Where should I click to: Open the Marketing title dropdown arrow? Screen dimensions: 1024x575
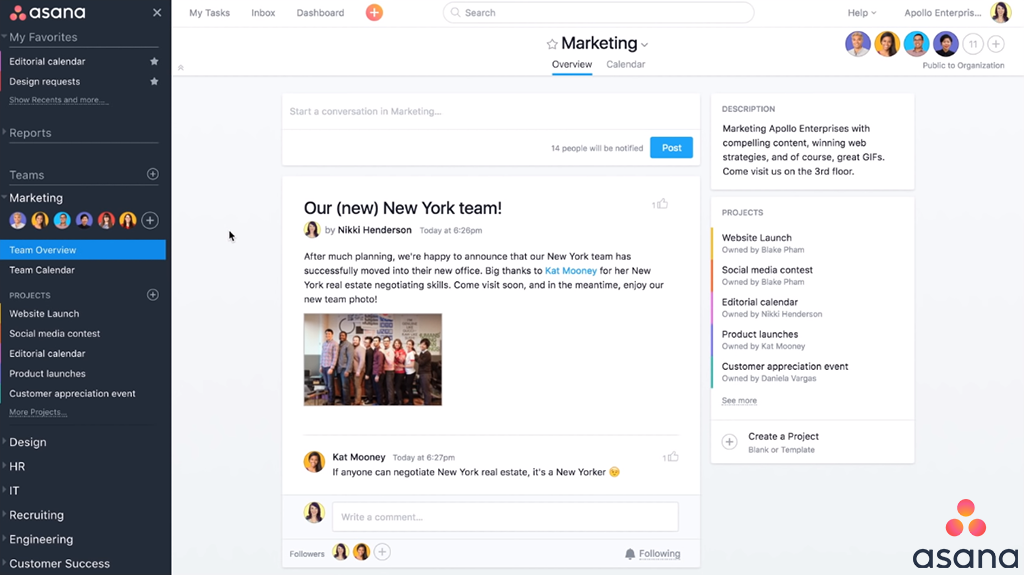[x=645, y=45]
